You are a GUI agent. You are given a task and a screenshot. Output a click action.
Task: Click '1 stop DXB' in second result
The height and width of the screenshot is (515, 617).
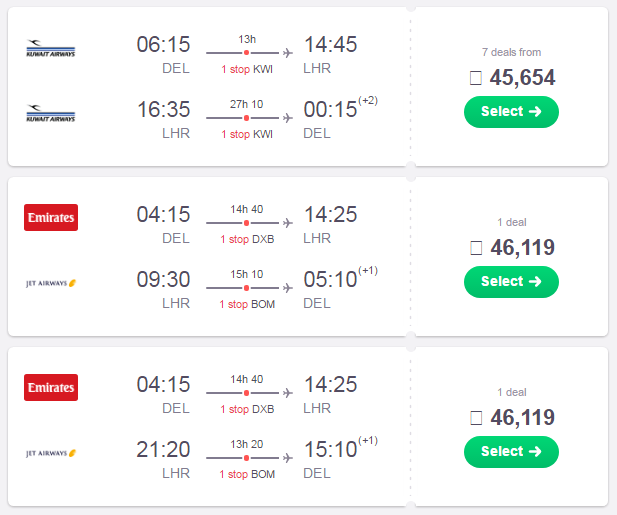tap(247, 239)
